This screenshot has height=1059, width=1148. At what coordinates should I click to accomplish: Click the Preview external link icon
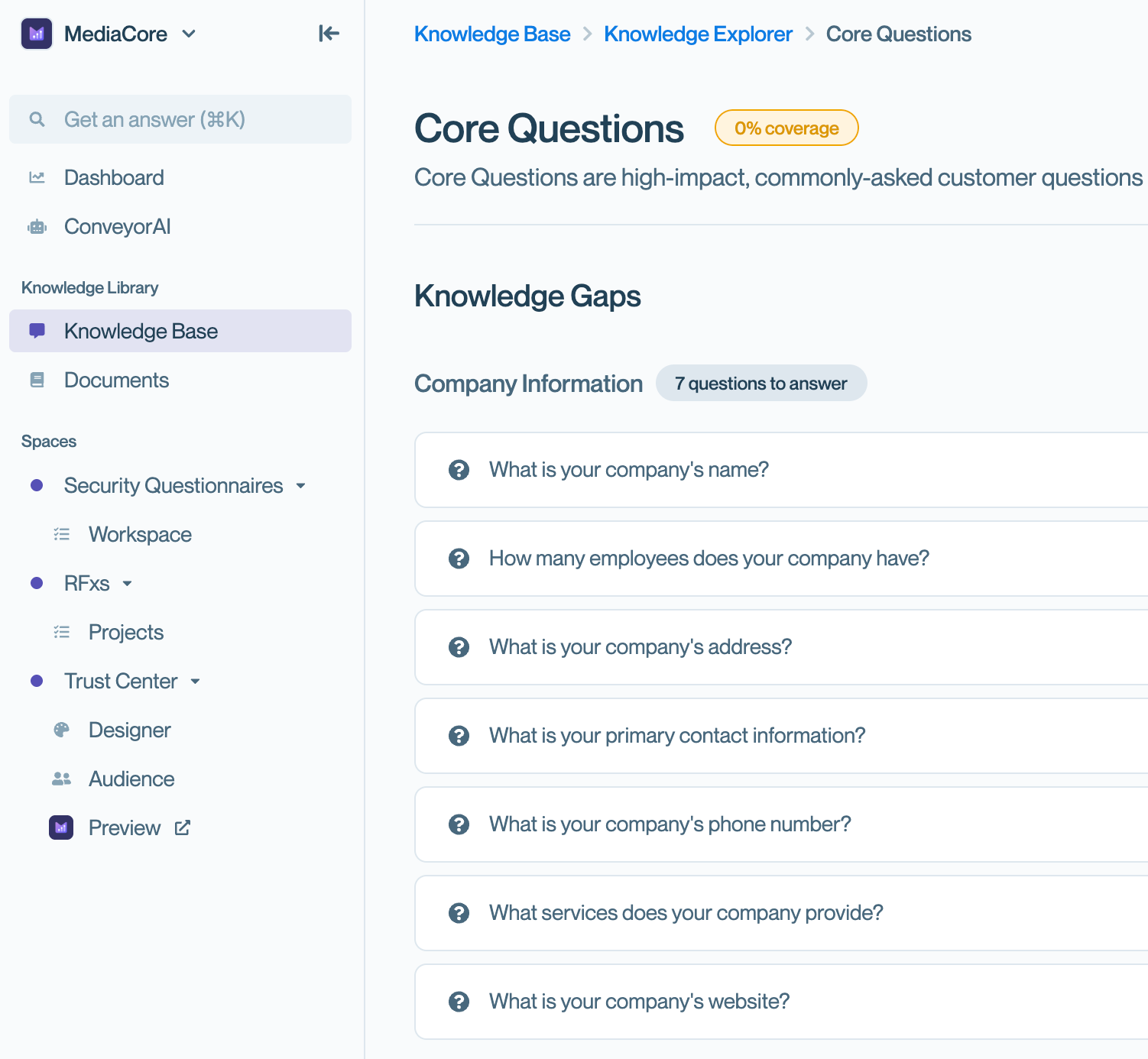pos(183,828)
